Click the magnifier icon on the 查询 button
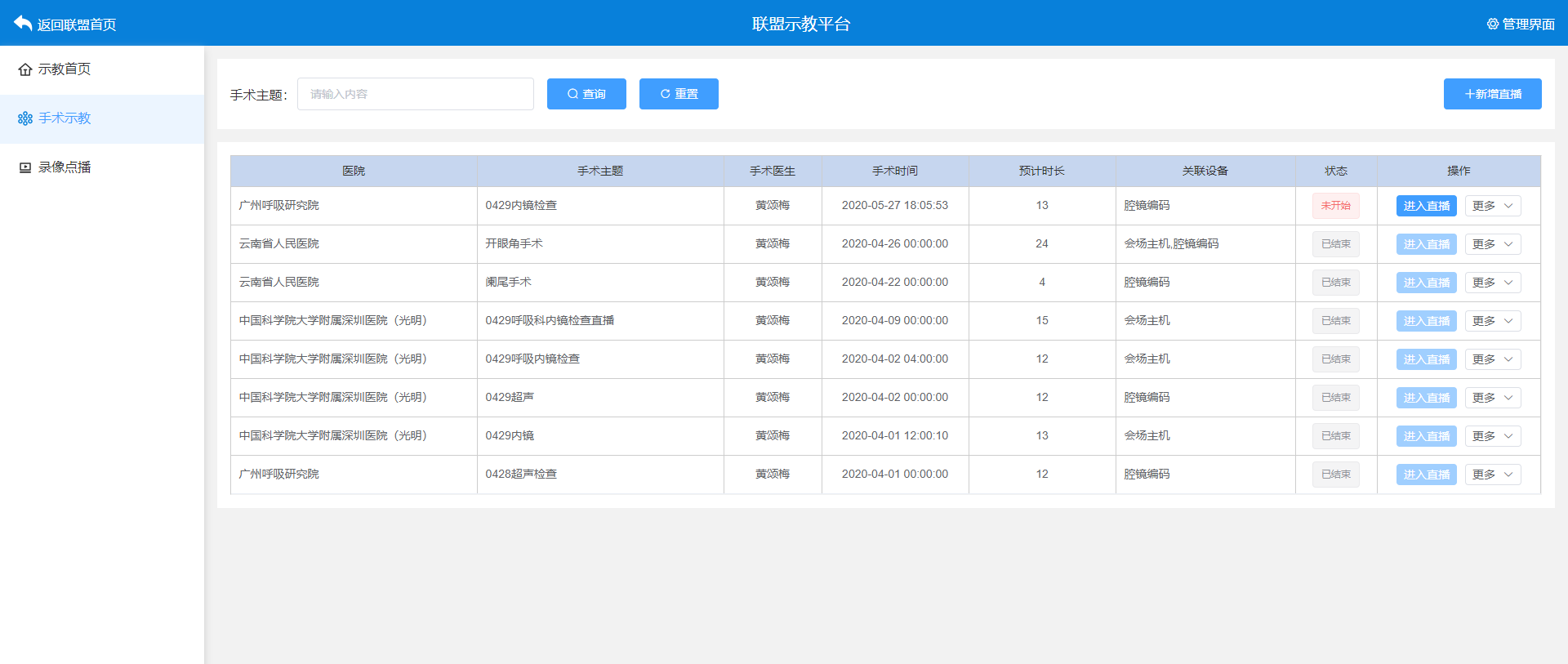This screenshot has width=1568, height=664. [x=572, y=94]
